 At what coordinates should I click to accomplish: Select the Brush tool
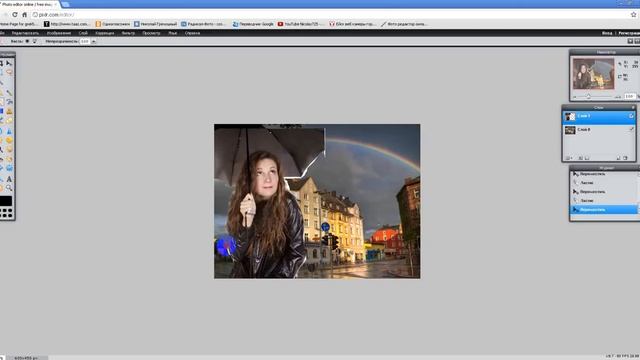9,93
